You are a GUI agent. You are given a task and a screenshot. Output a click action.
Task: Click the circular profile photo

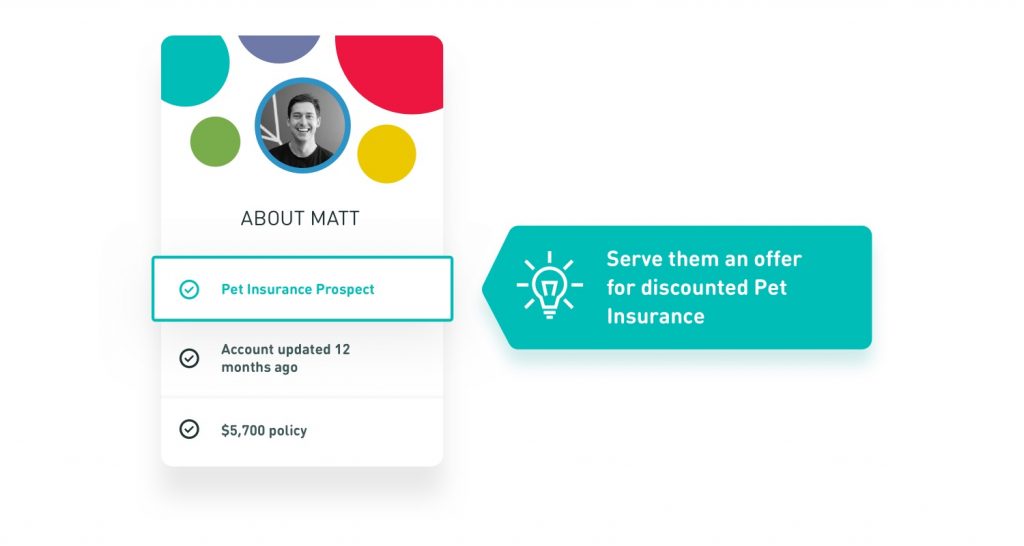click(x=302, y=125)
